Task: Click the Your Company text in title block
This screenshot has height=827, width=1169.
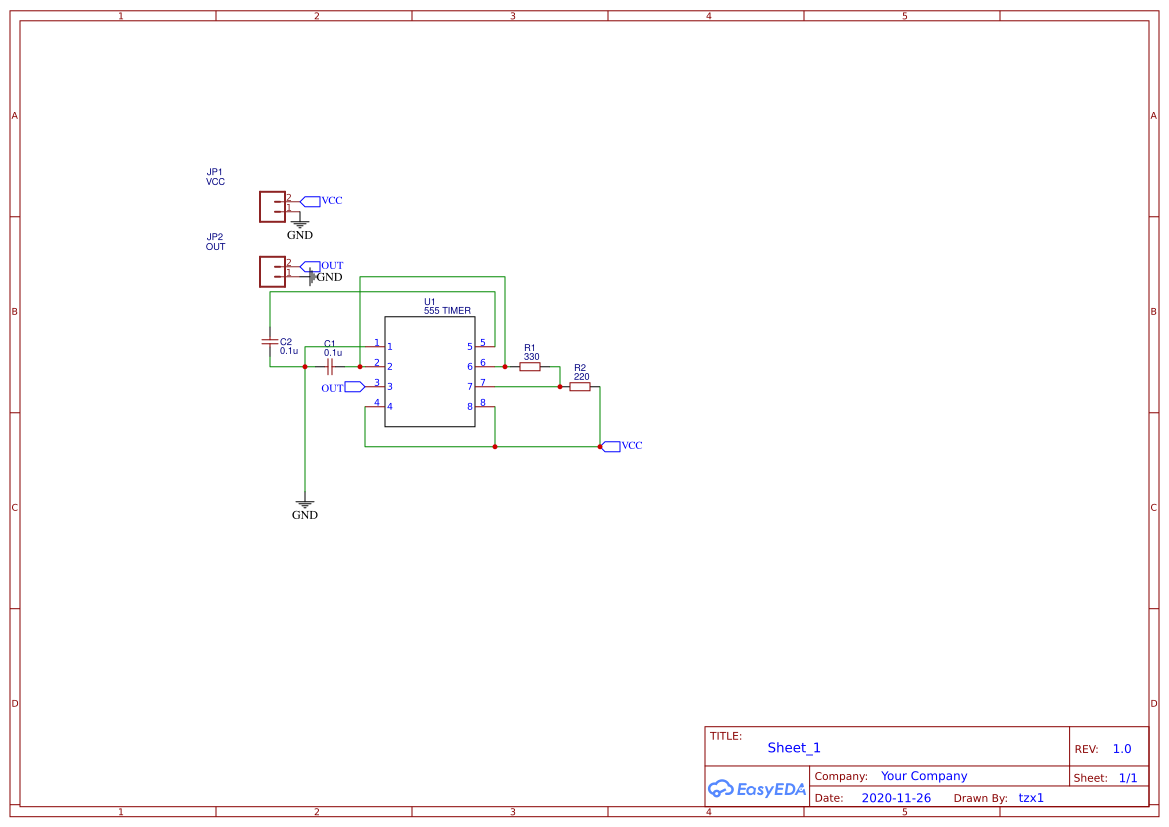Action: (x=924, y=775)
